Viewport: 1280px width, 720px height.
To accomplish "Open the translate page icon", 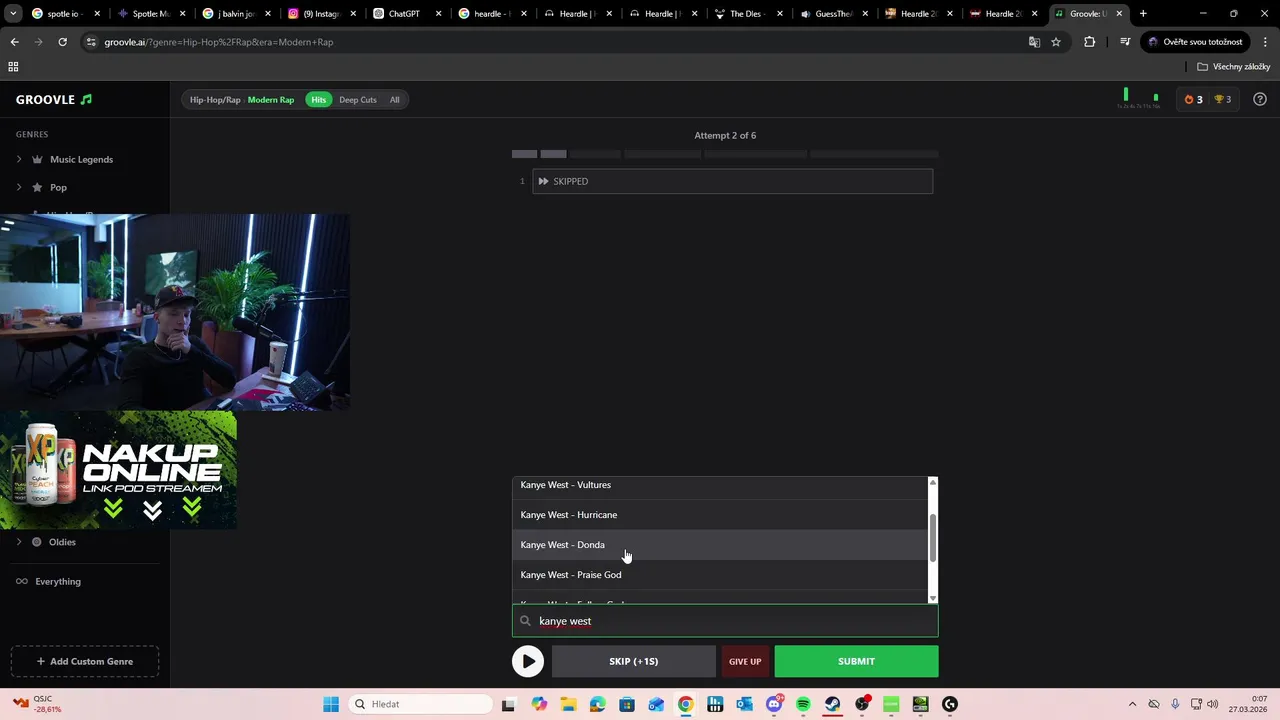I will coord(1034,42).
